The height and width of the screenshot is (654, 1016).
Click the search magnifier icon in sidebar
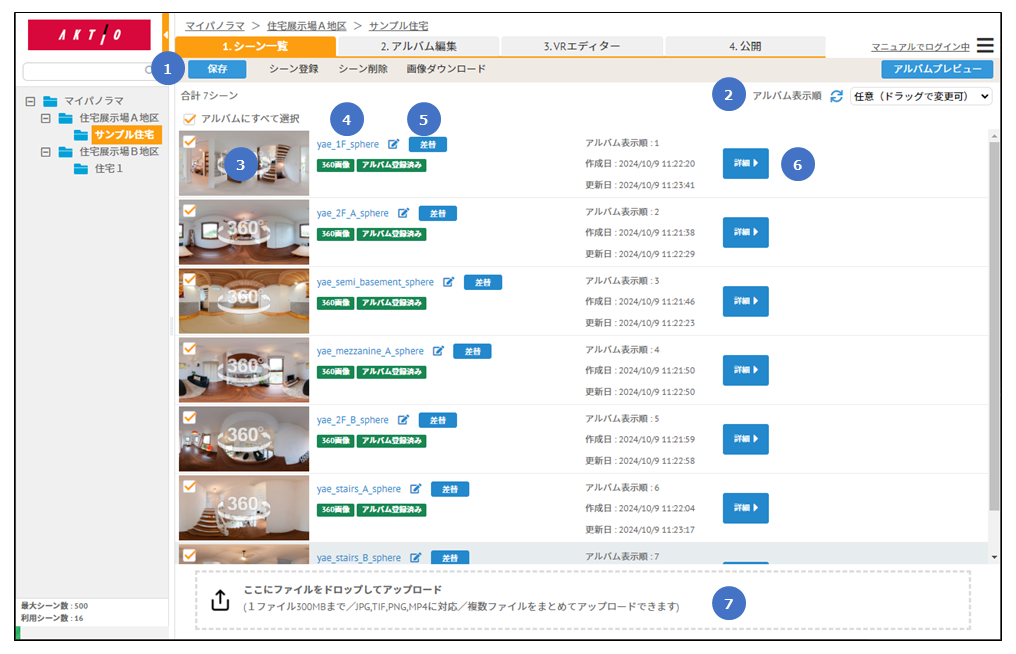(149, 71)
